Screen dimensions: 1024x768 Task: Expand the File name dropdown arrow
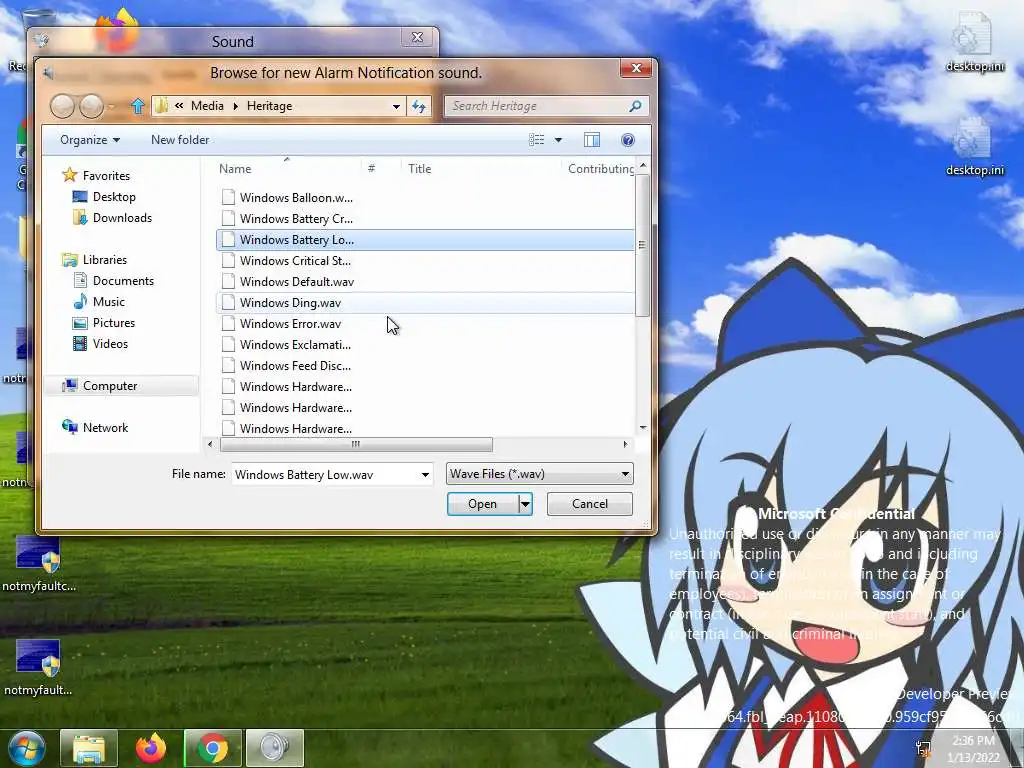425,475
